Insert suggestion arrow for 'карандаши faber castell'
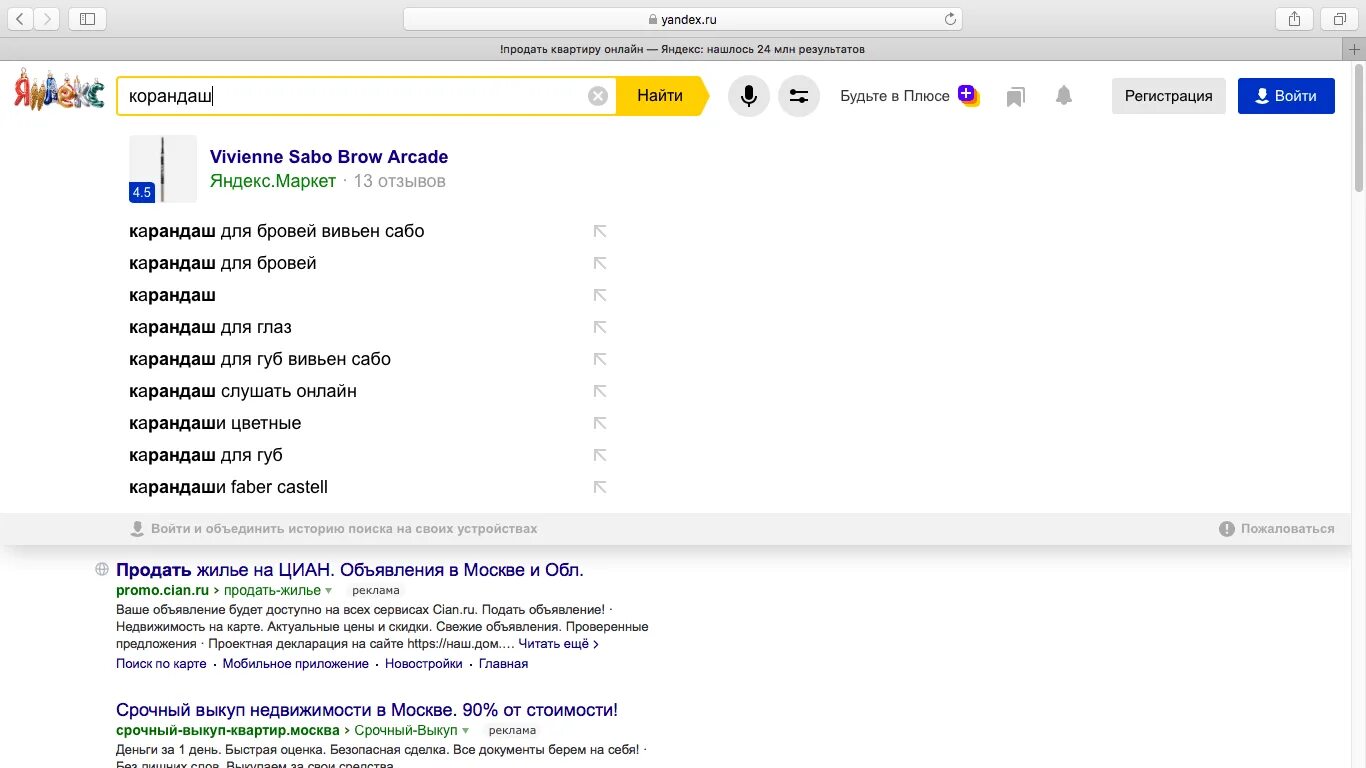The height and width of the screenshot is (768, 1366). point(600,487)
